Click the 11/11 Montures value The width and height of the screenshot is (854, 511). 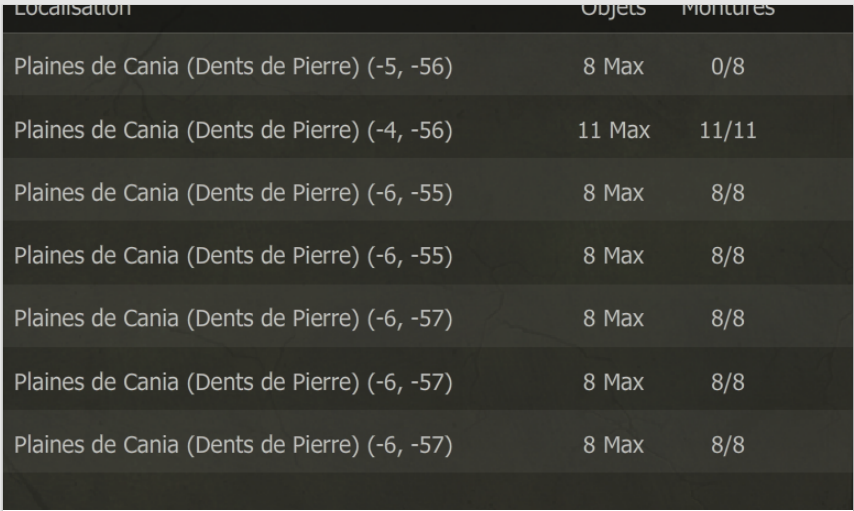(728, 130)
